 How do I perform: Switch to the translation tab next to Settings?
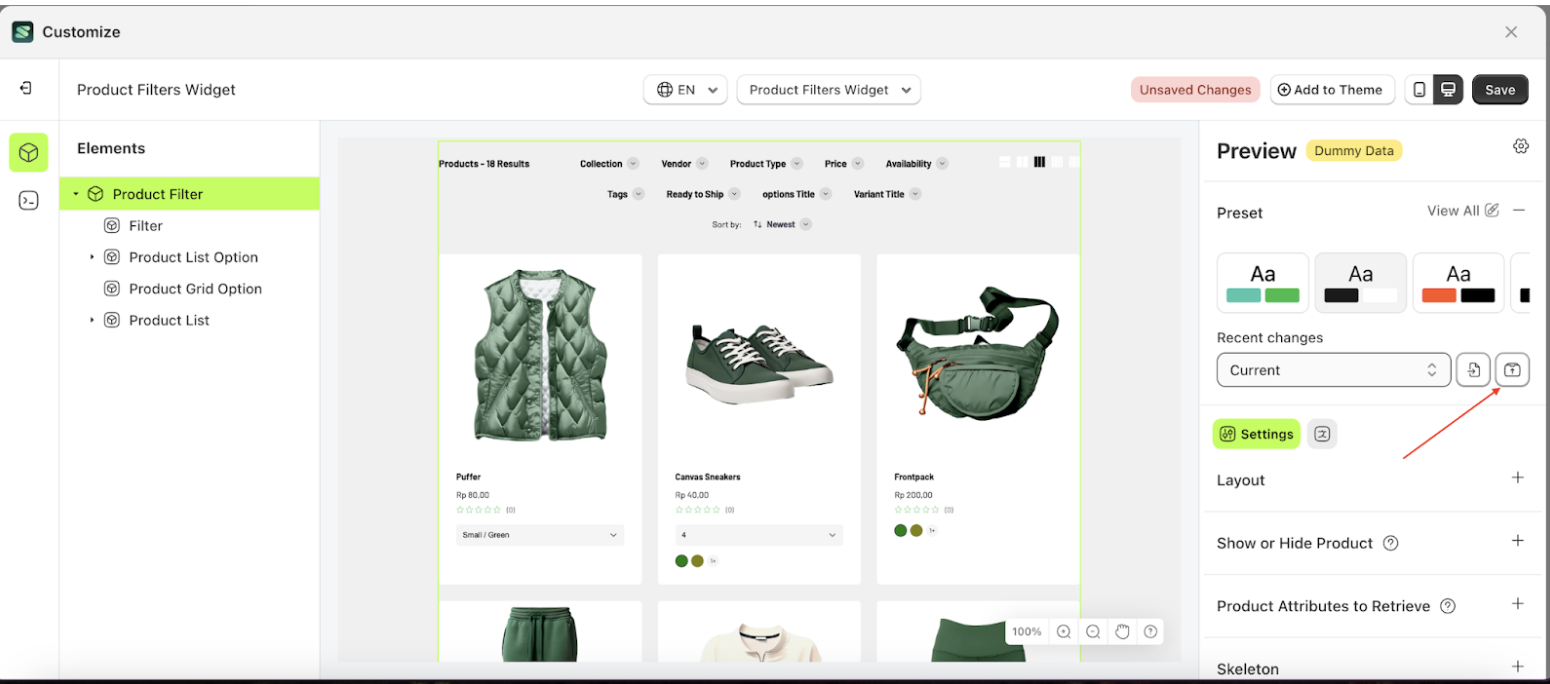click(1322, 434)
